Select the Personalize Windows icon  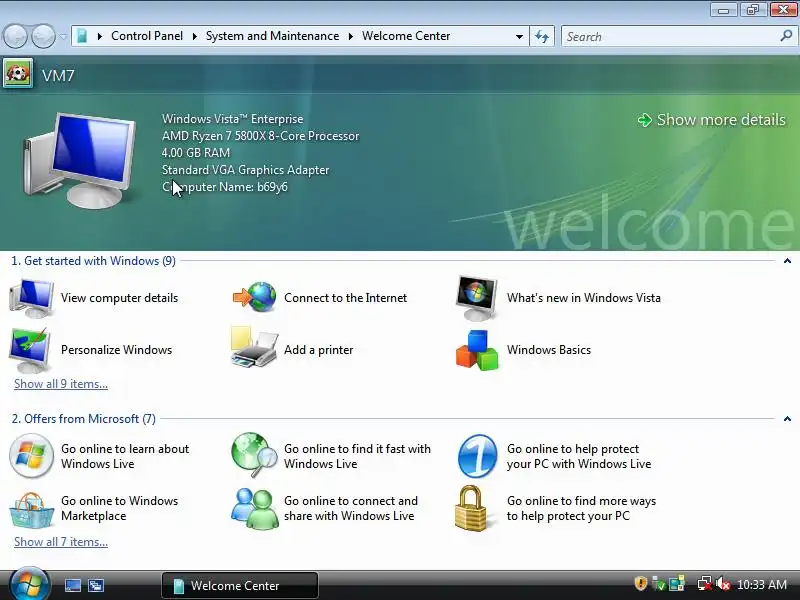pyautogui.click(x=30, y=350)
